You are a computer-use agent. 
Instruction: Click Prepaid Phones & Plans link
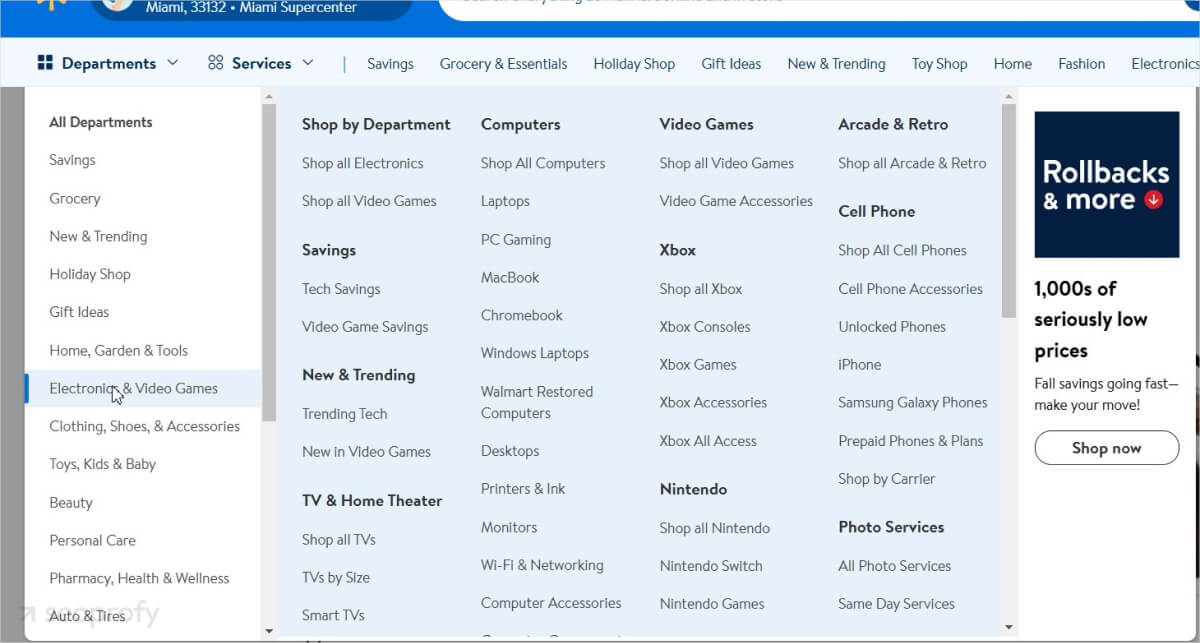[911, 441]
